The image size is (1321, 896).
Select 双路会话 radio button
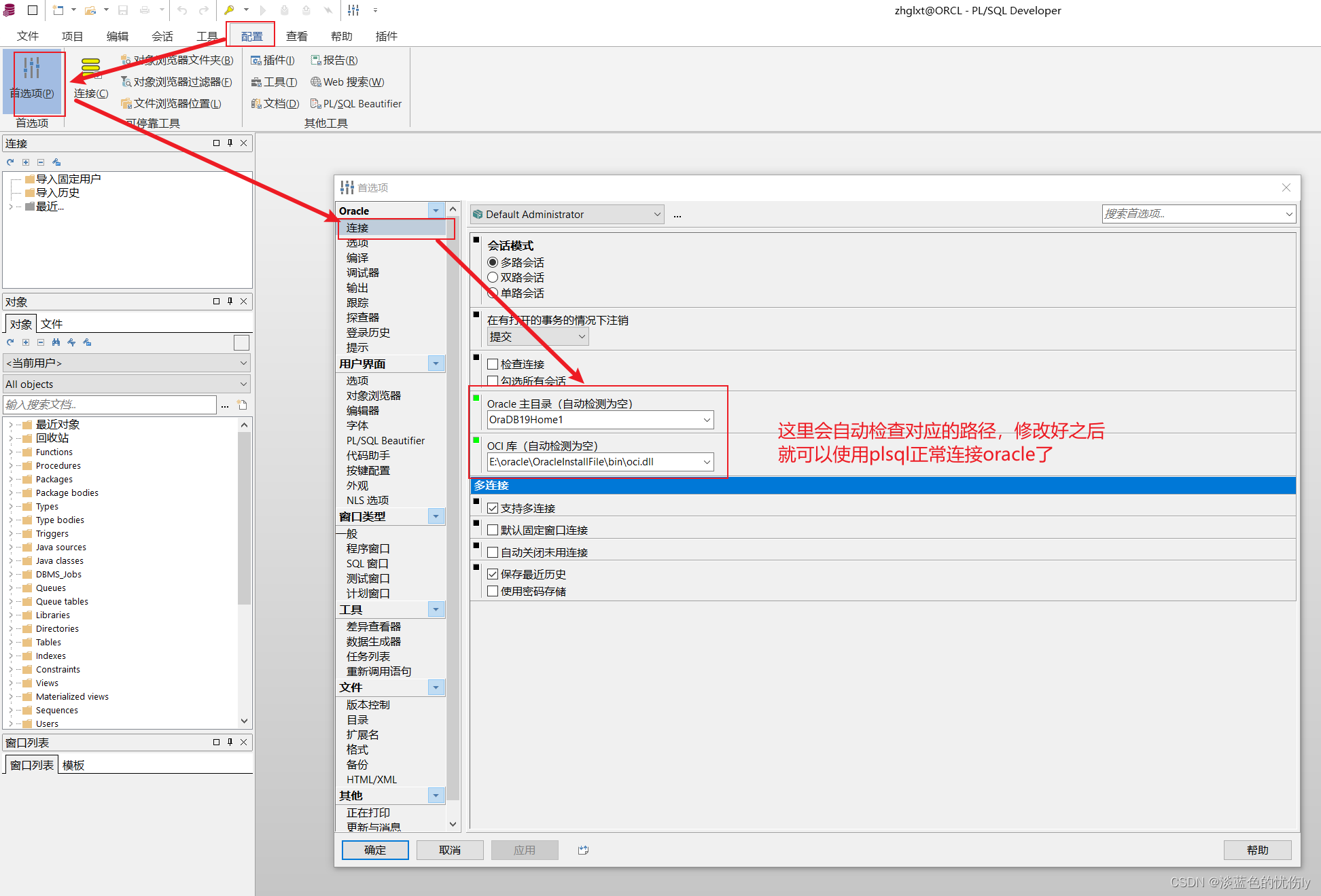click(x=493, y=277)
